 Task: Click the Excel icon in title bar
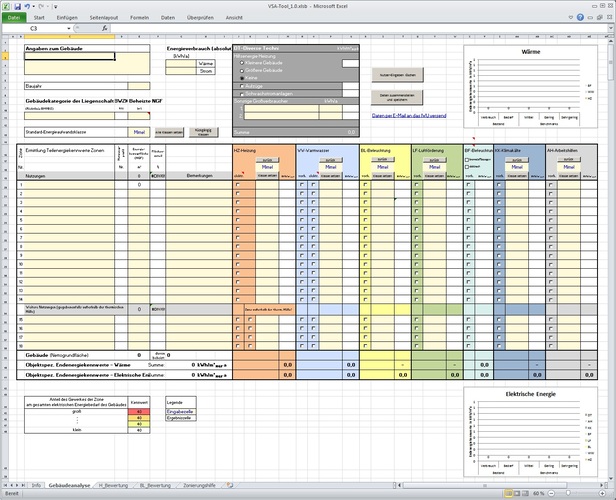click(6, 6)
